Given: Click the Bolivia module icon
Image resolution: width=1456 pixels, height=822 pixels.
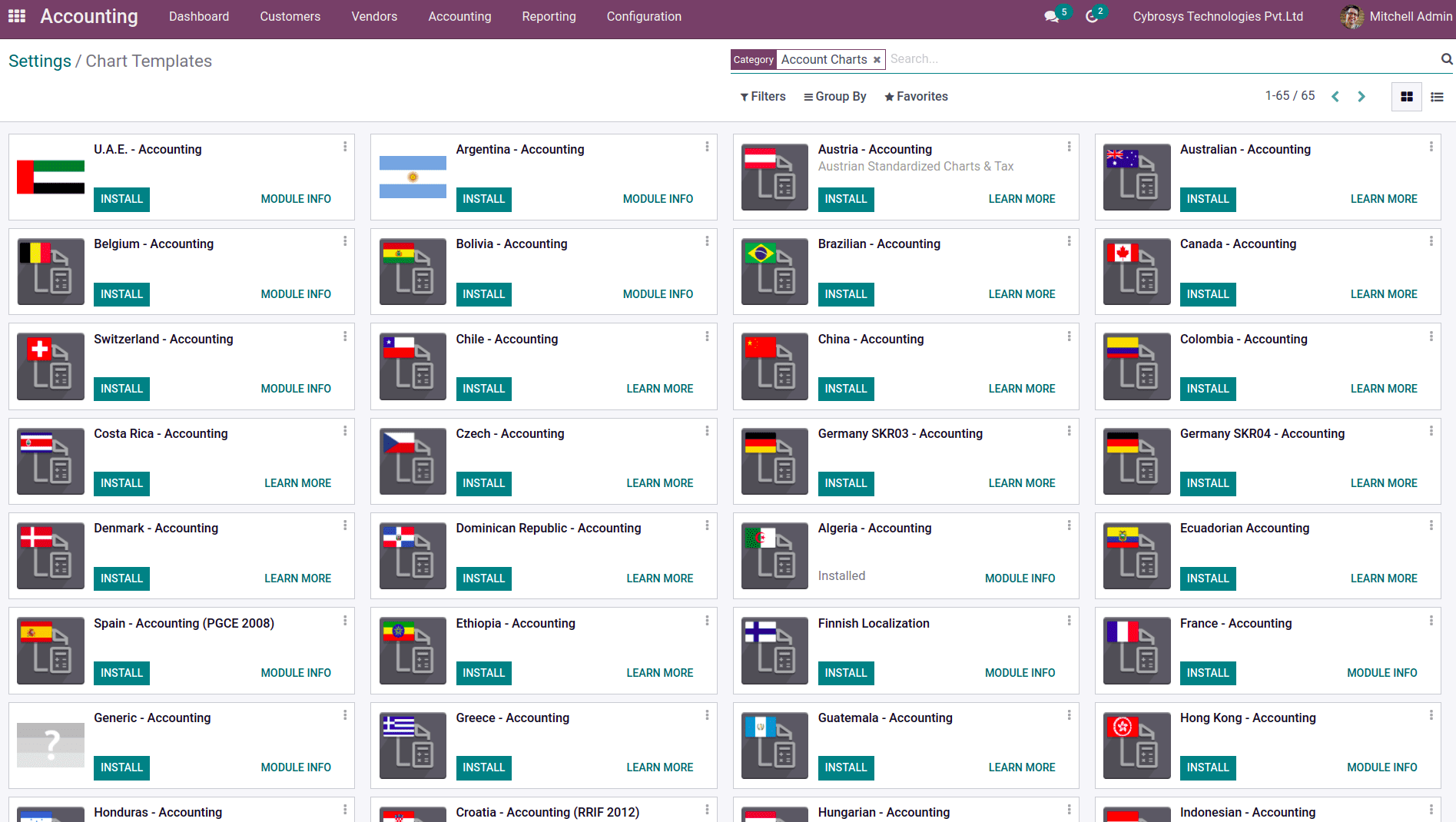Looking at the screenshot, I should pyautogui.click(x=413, y=272).
